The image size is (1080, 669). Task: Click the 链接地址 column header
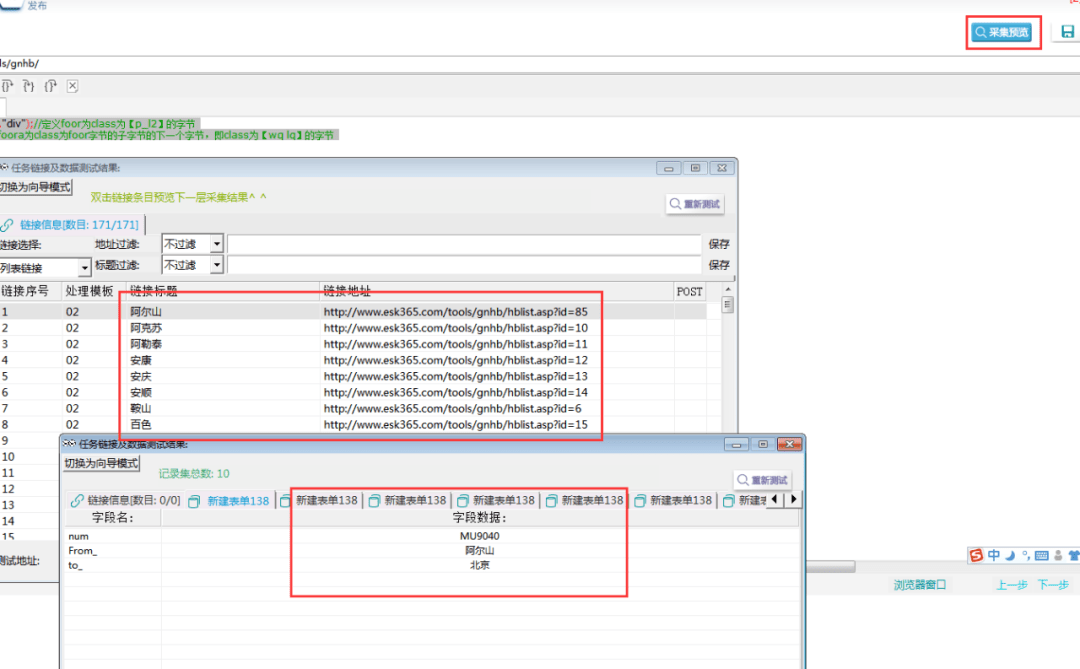coord(497,291)
